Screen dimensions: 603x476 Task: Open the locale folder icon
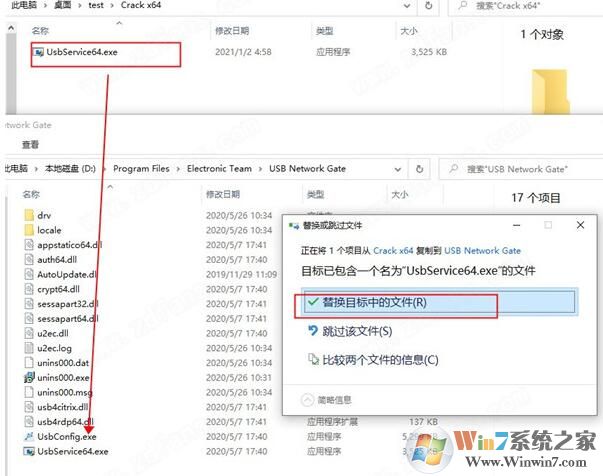tap(29, 230)
